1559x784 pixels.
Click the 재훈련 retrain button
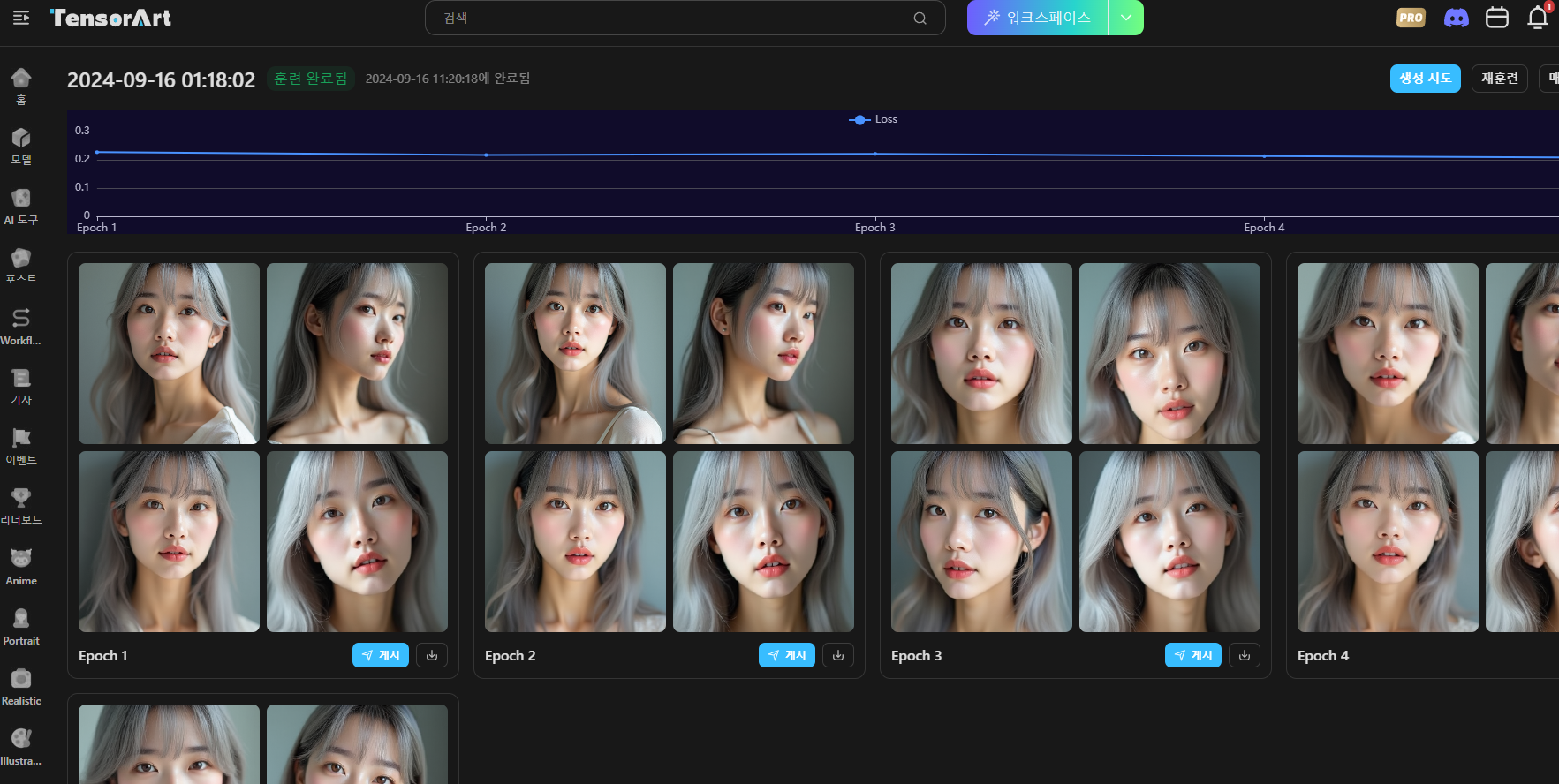pyautogui.click(x=1499, y=79)
